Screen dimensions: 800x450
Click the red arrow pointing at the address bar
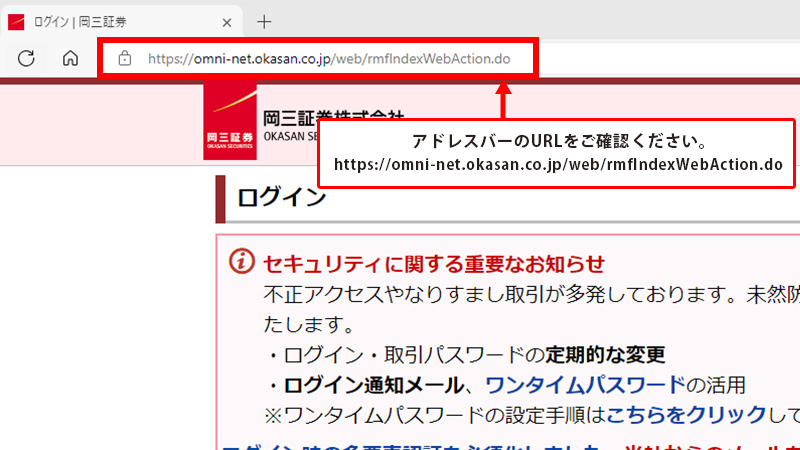click(504, 102)
